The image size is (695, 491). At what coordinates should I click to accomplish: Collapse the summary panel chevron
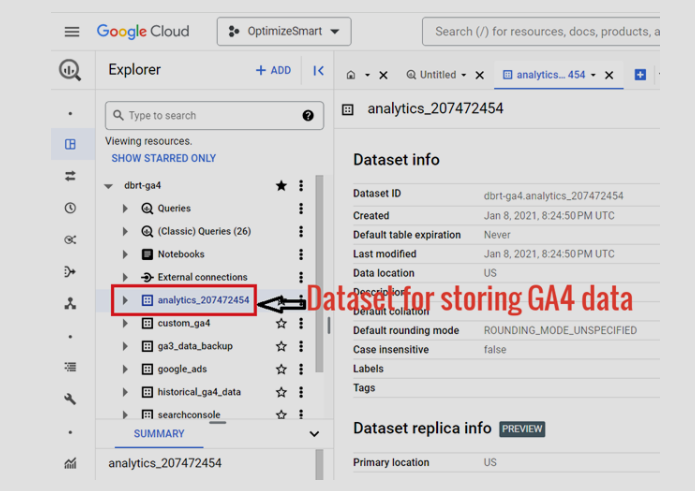[314, 434]
